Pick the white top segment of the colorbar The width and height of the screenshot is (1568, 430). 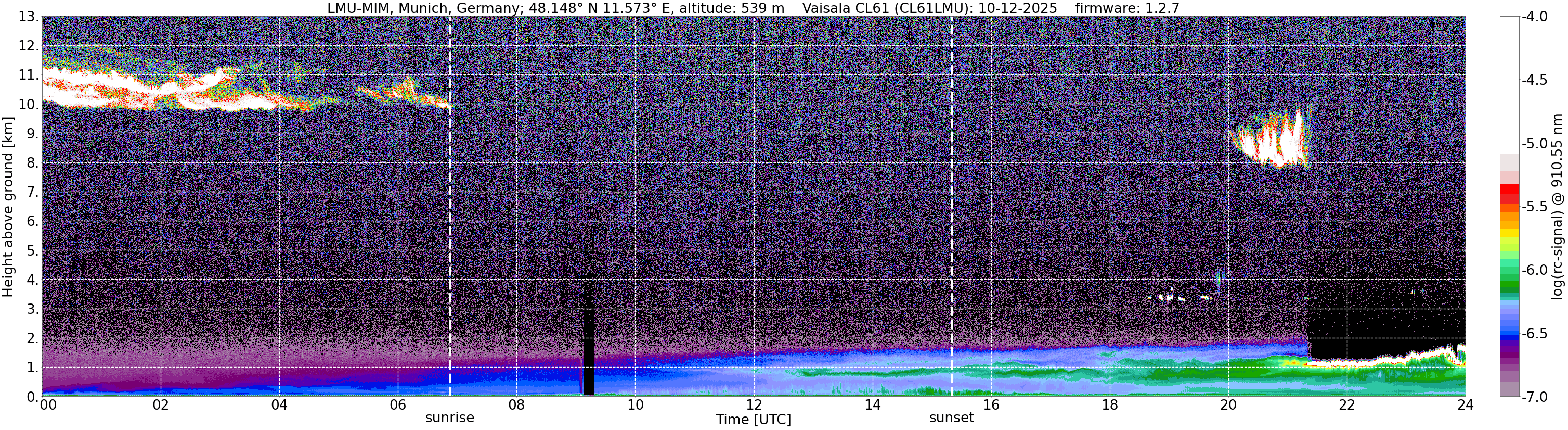point(1510,85)
